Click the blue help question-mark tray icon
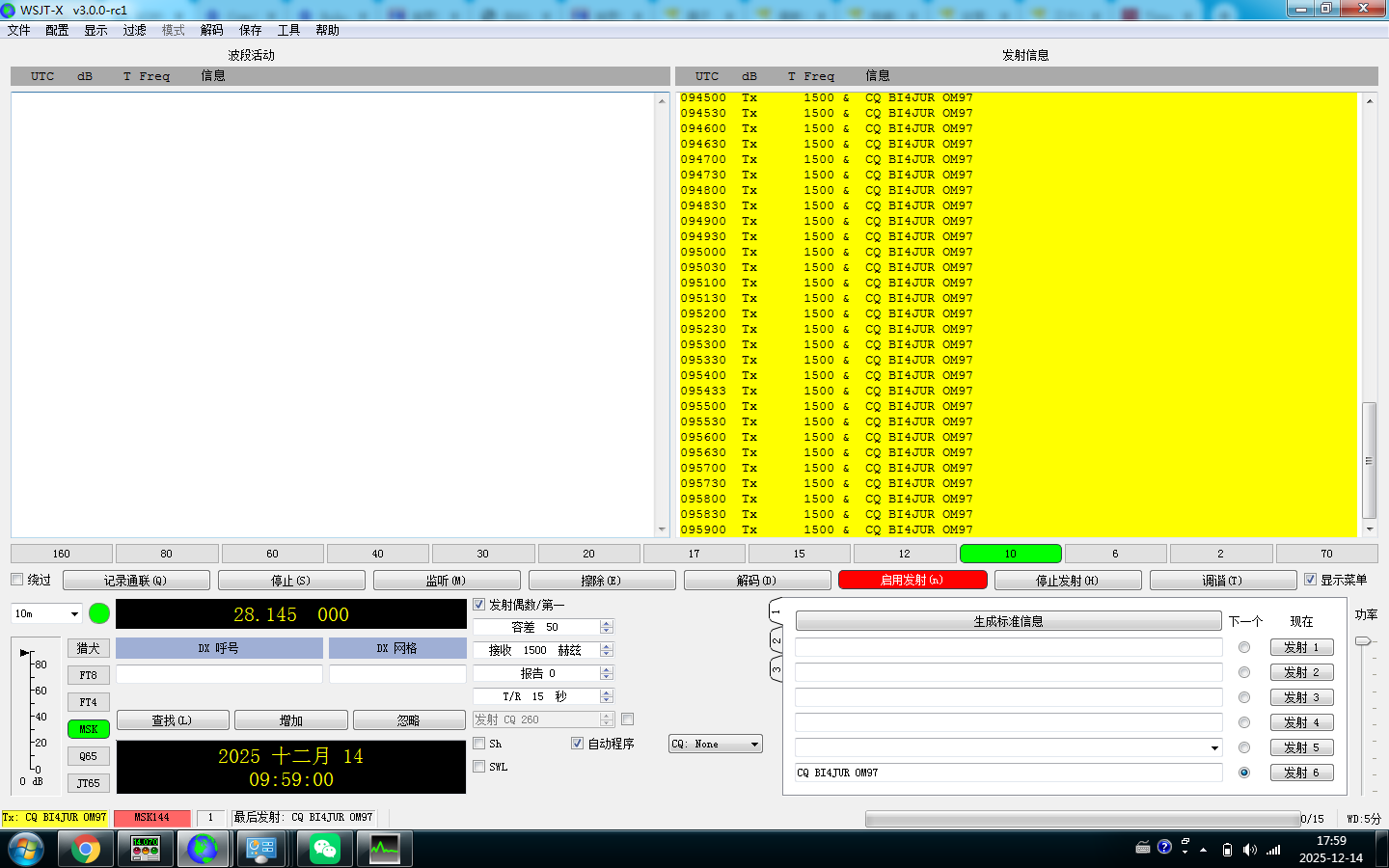 tap(1164, 847)
